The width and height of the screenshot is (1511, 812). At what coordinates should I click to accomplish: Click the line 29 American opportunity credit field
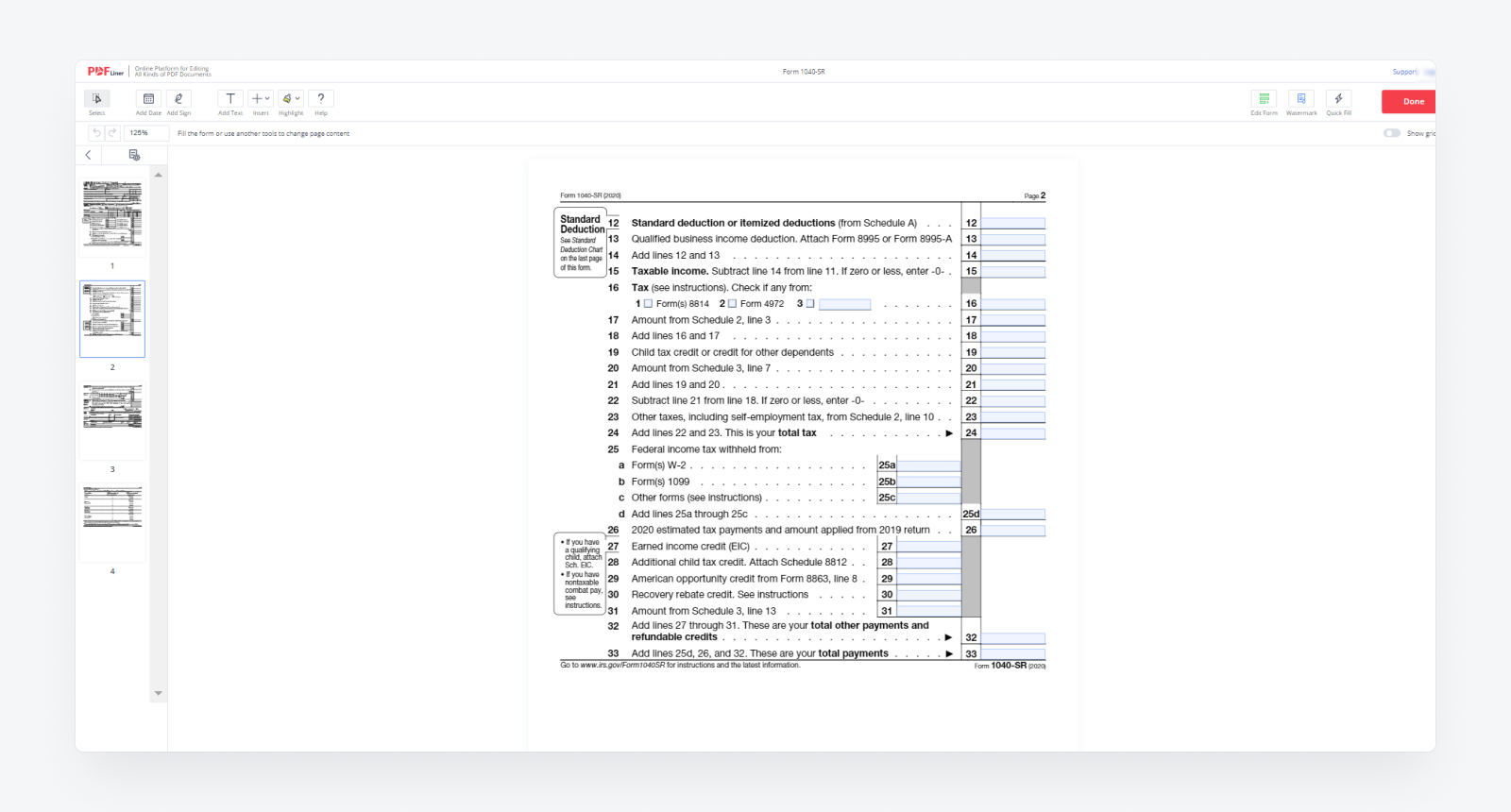928,579
